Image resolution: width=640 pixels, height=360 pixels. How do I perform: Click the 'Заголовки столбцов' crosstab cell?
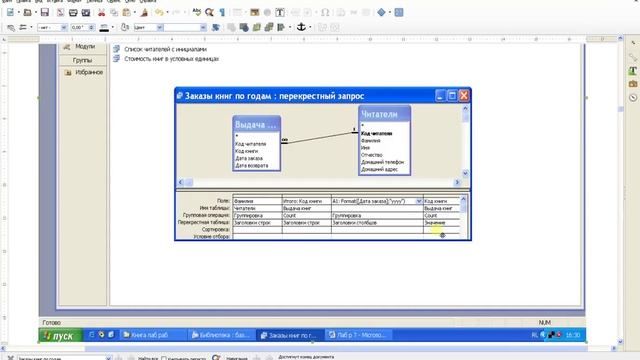coord(377,223)
